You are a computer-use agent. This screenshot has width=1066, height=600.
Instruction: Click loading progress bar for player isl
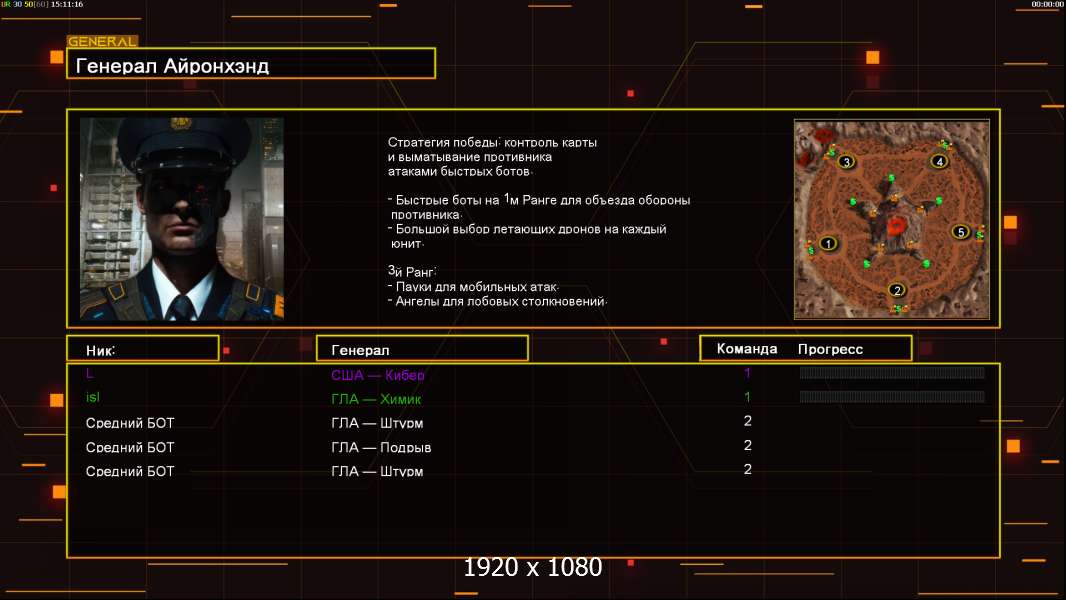892,396
